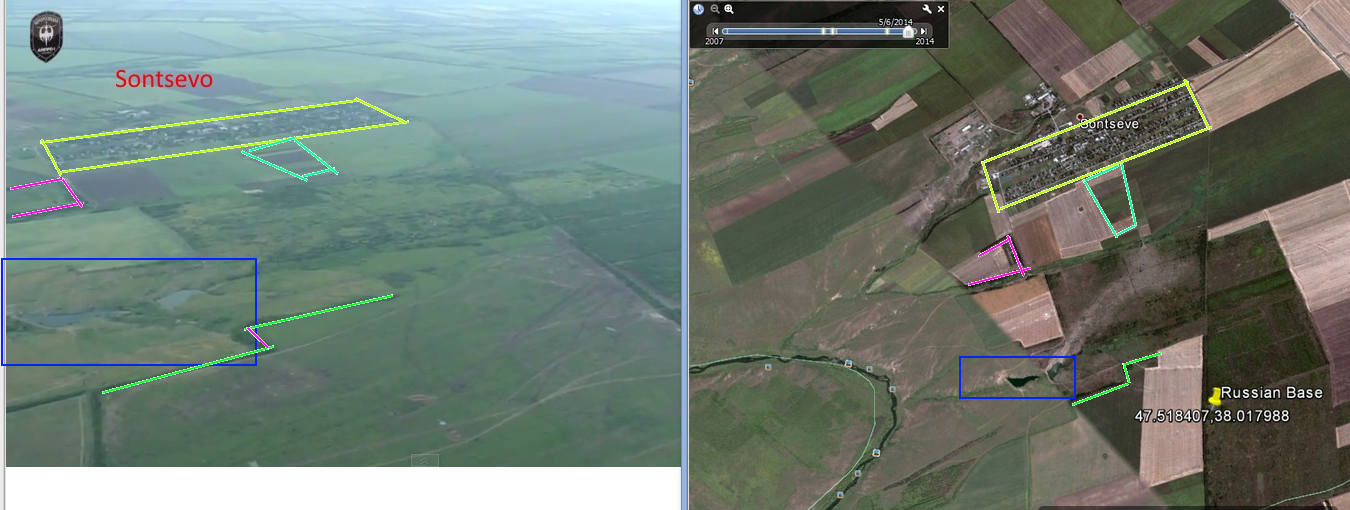Open time slider options wrench

[927, 9]
